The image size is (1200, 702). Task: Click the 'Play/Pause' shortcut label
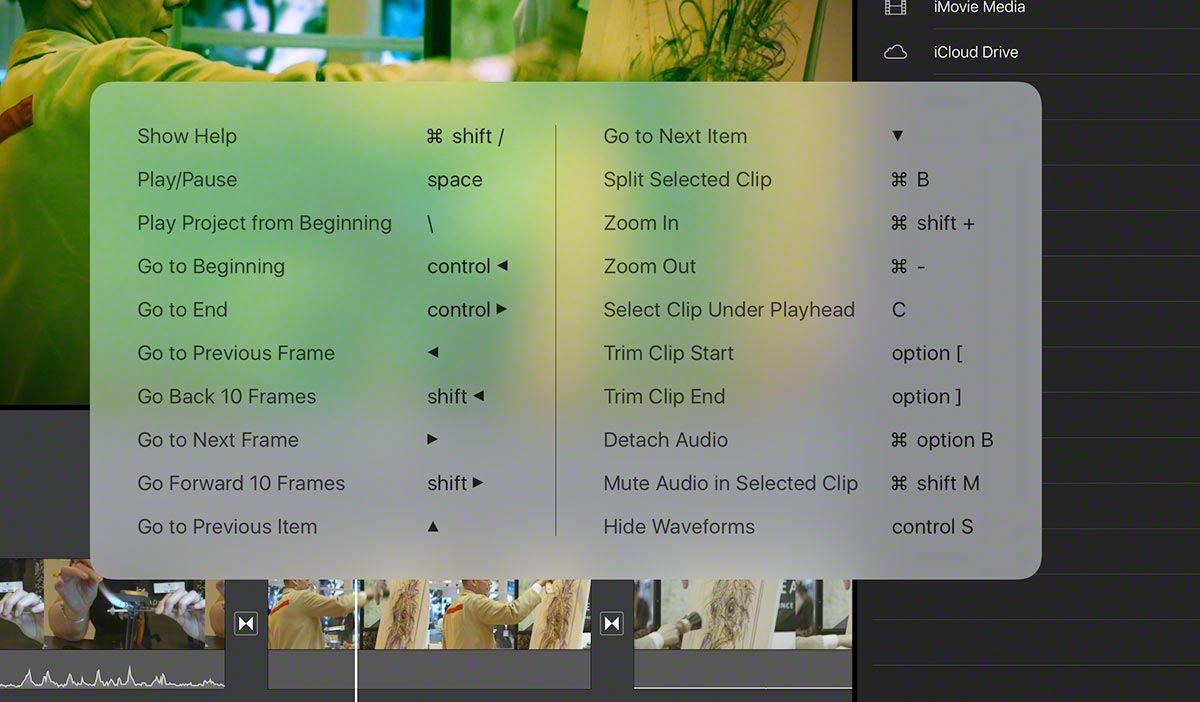[x=187, y=180]
